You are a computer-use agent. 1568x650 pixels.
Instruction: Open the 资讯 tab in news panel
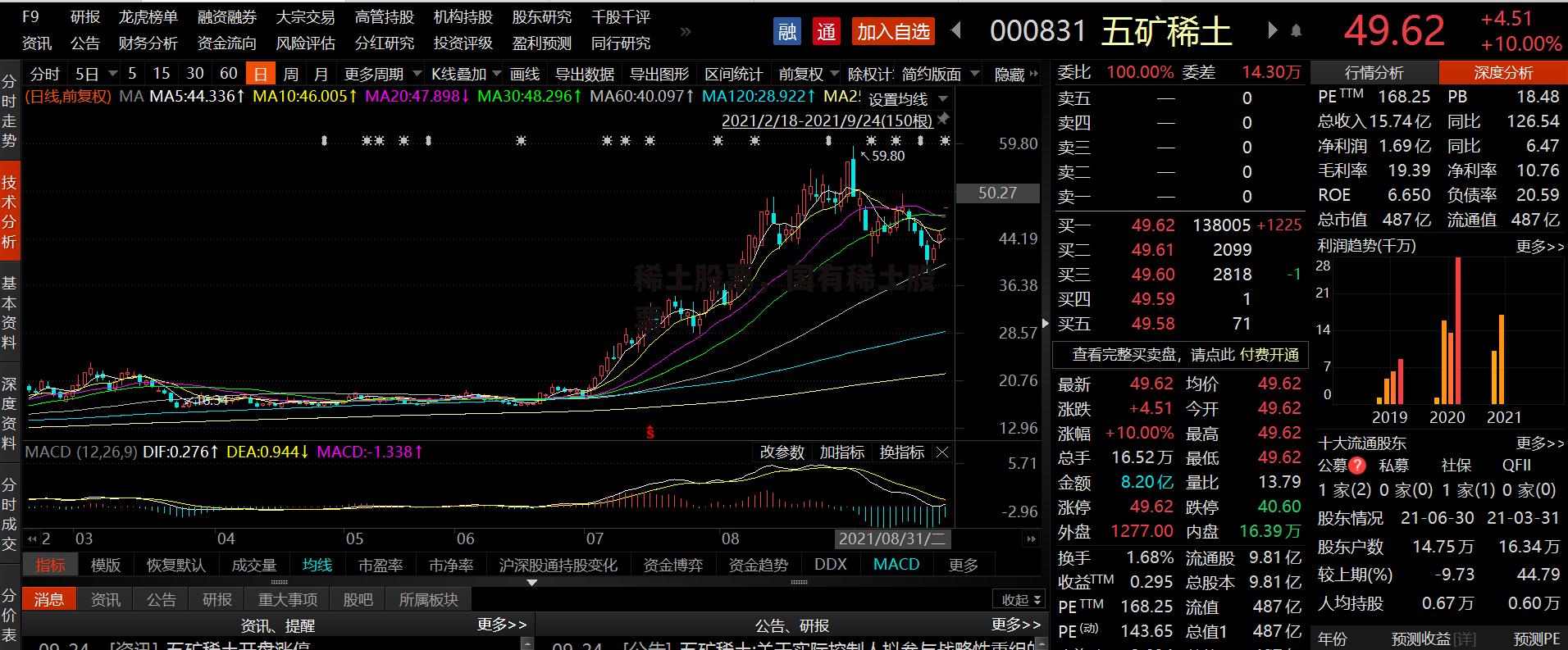click(x=105, y=600)
